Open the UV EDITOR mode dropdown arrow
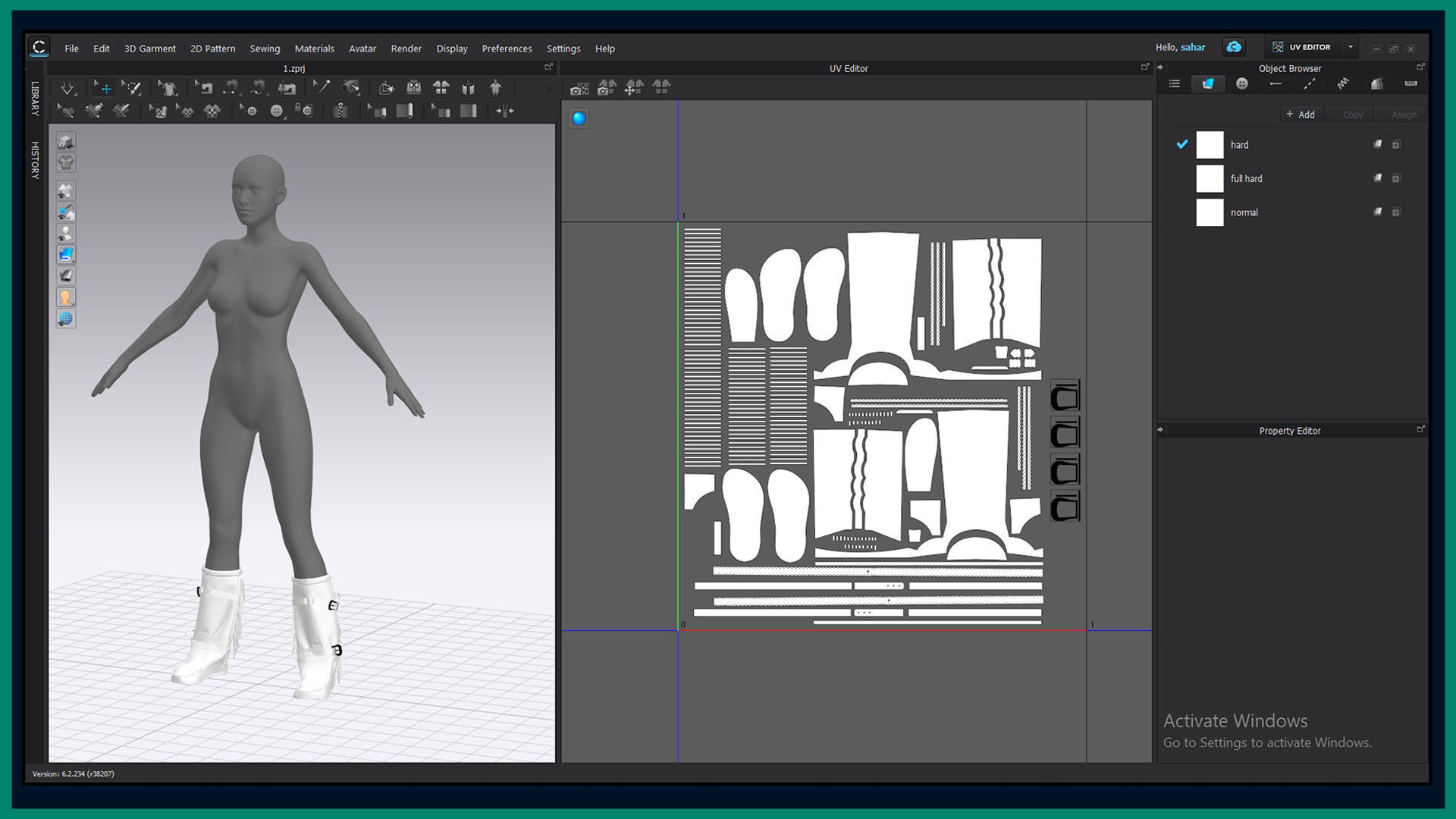1456x819 pixels. click(x=1351, y=47)
